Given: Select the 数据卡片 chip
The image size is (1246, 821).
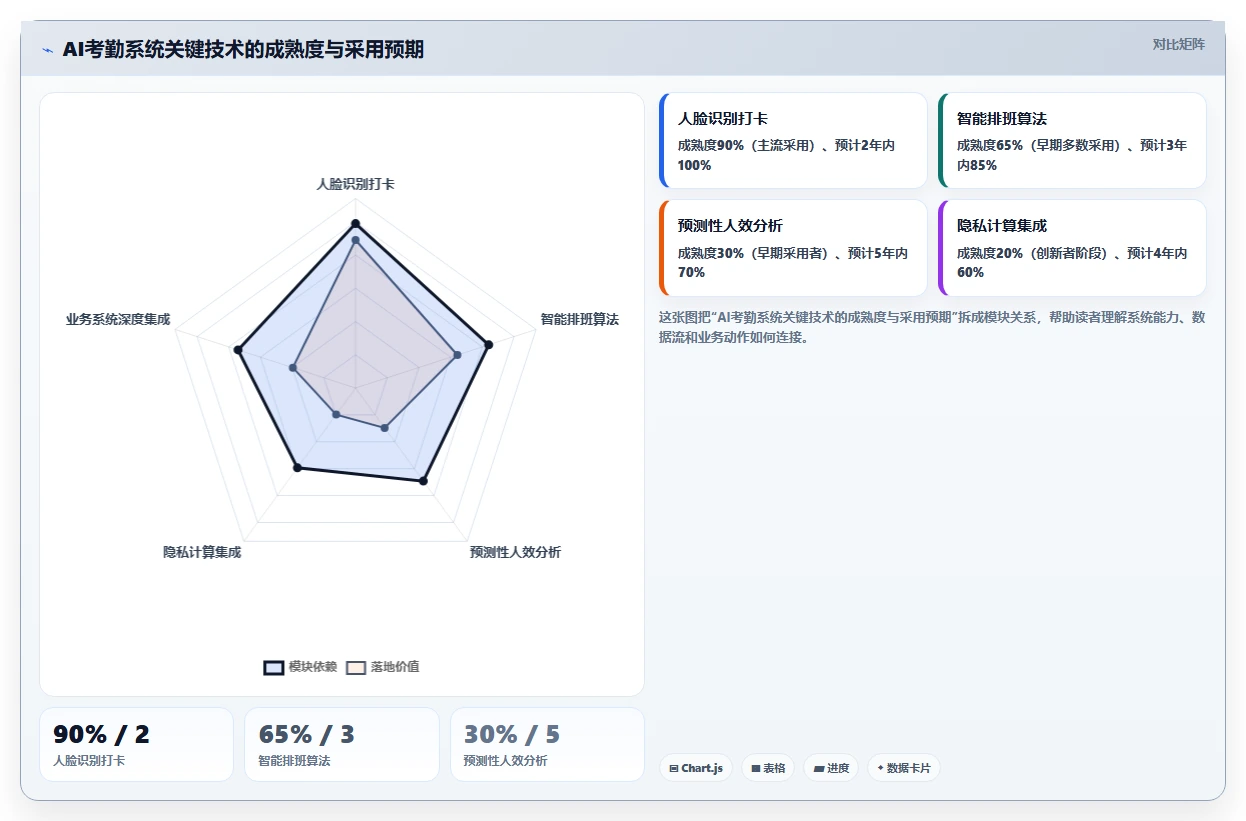Looking at the screenshot, I should click(x=904, y=768).
